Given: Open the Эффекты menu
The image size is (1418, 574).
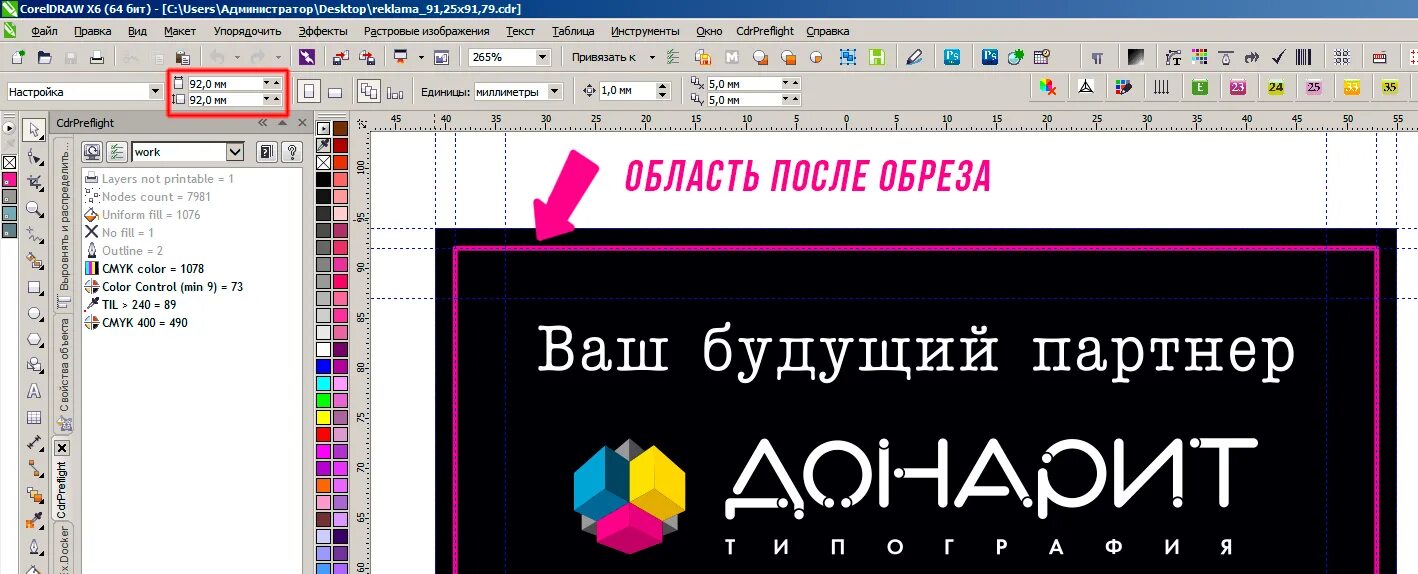Looking at the screenshot, I should (x=323, y=31).
